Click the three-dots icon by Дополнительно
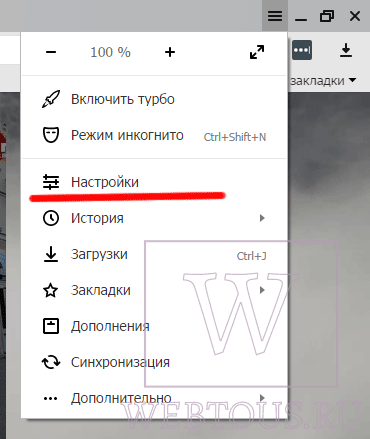Image resolution: width=370 pixels, height=439 pixels. click(x=51, y=398)
